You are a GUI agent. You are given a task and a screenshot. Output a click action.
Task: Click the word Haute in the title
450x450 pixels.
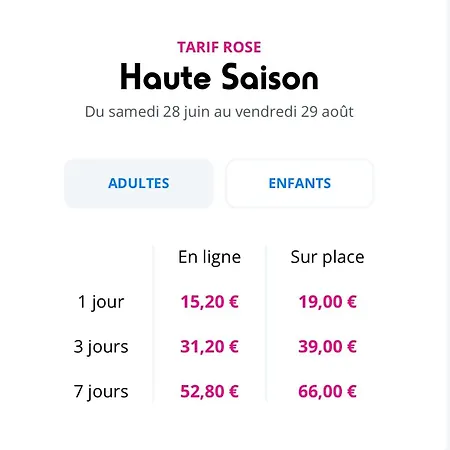166,77
